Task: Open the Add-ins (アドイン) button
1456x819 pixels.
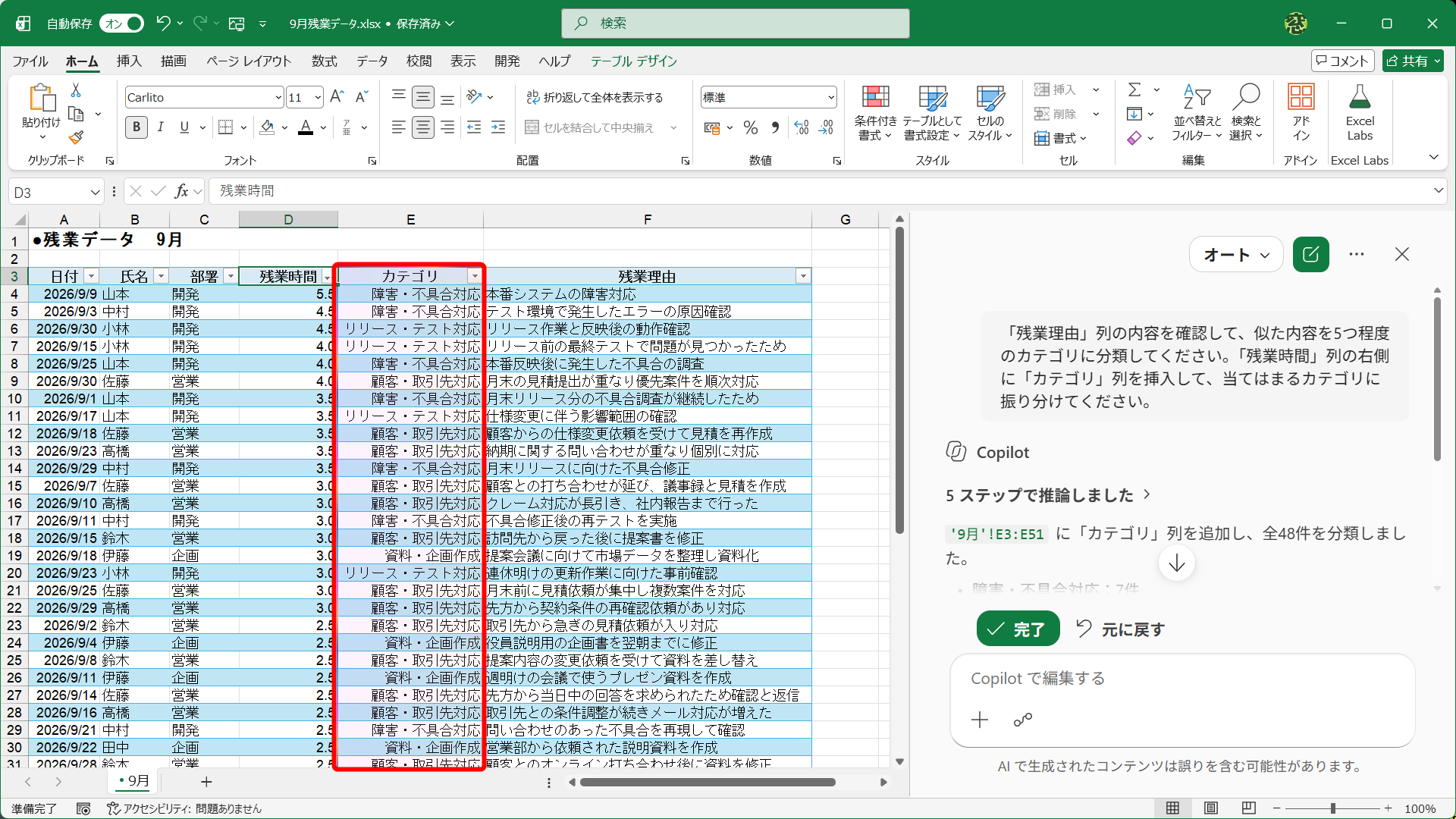Action: coord(1301,112)
